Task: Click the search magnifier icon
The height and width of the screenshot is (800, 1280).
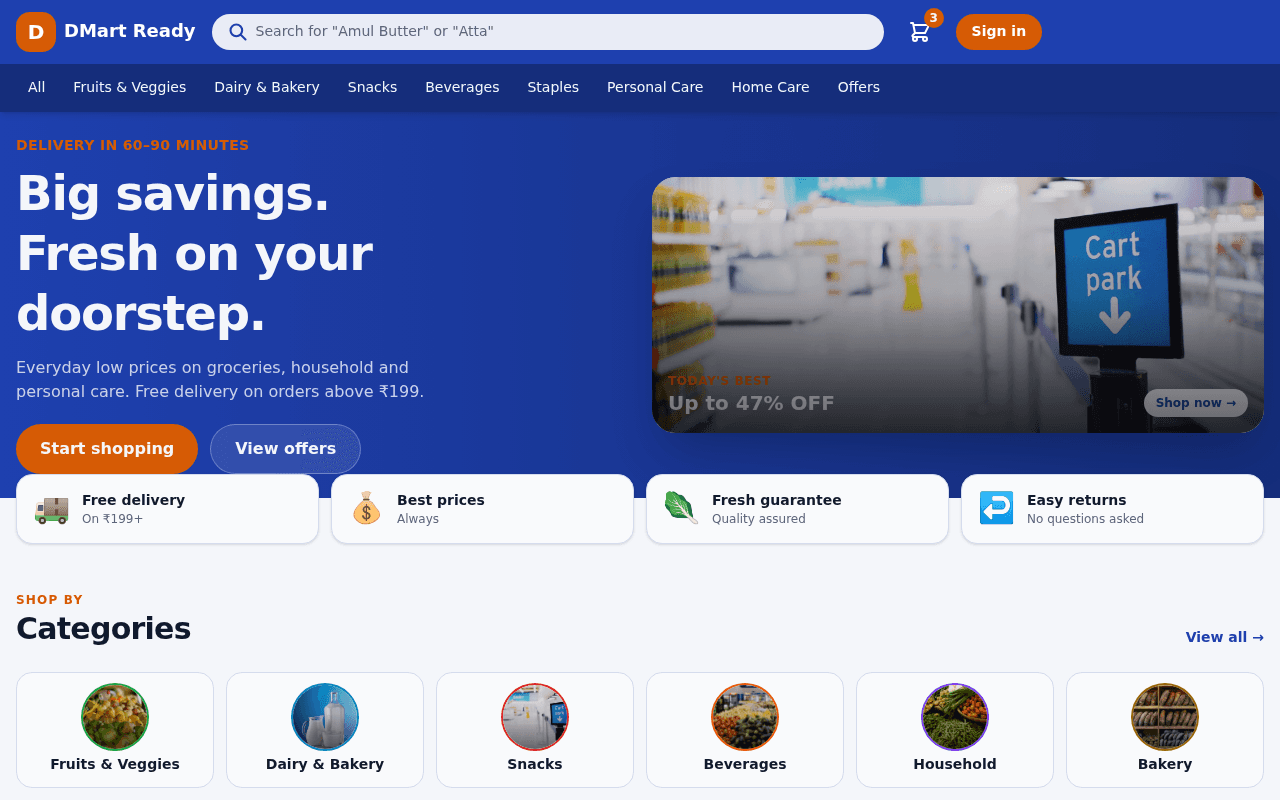Action: click(238, 32)
